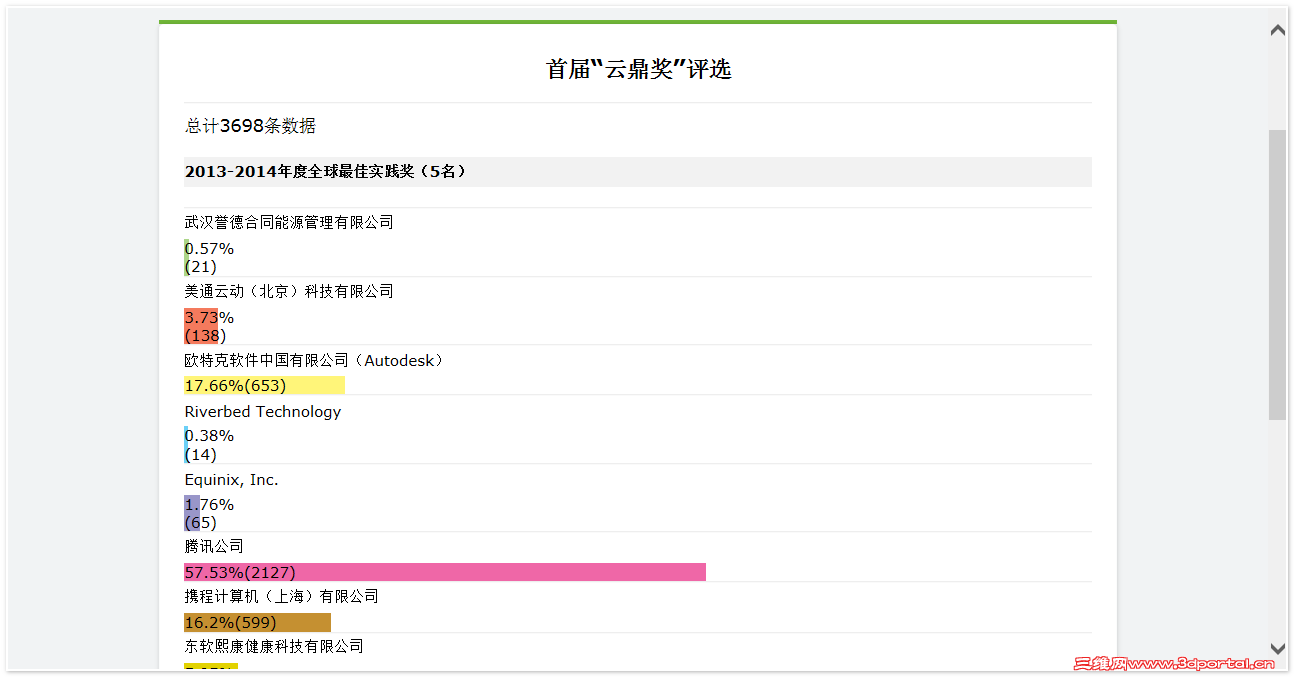This screenshot has width=1294, height=677.
Task: Click the 美通云动（北京）科技有限公司 label
Action: pos(289,291)
